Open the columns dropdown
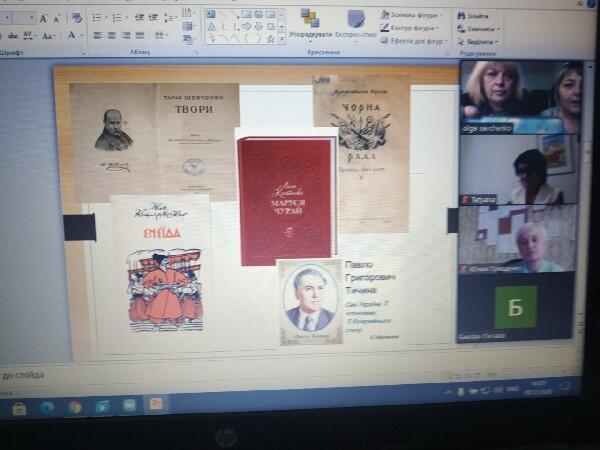The image size is (600, 450). pos(161,36)
